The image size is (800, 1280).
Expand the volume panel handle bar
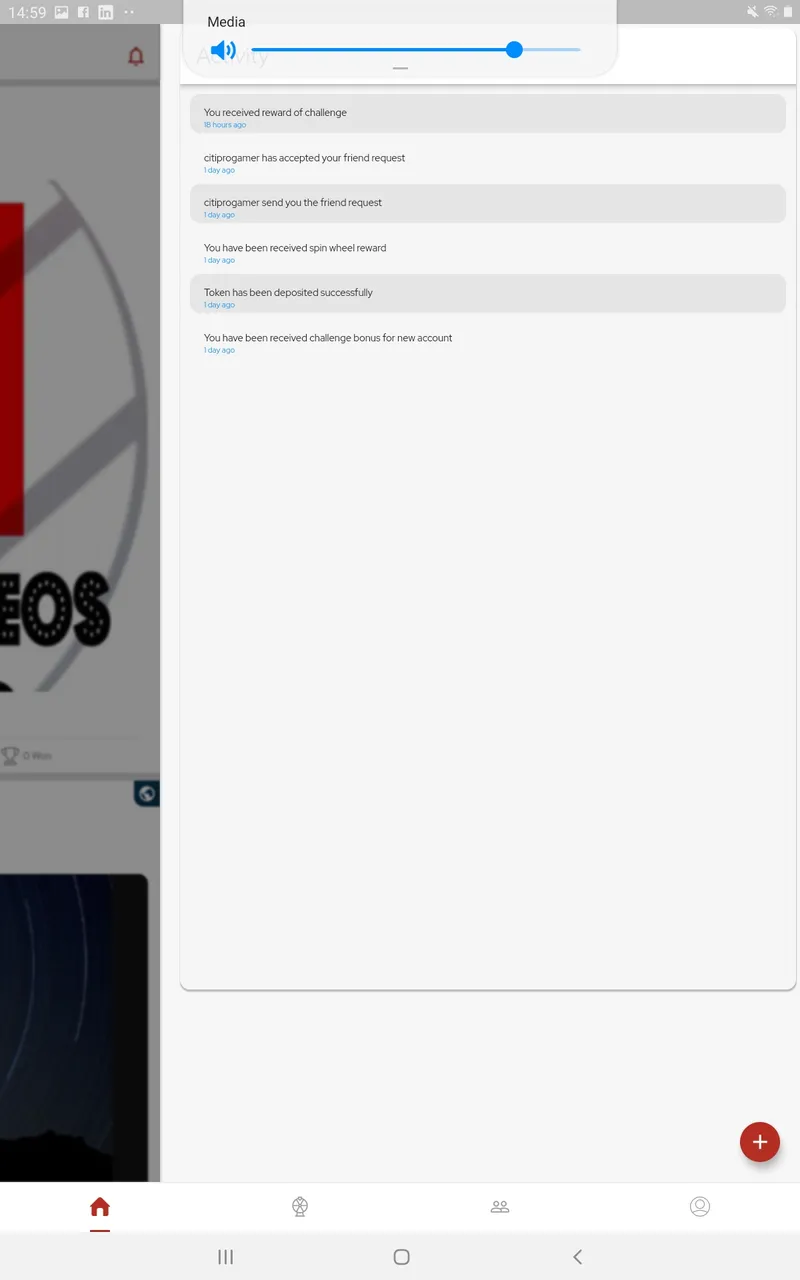[x=400, y=68]
